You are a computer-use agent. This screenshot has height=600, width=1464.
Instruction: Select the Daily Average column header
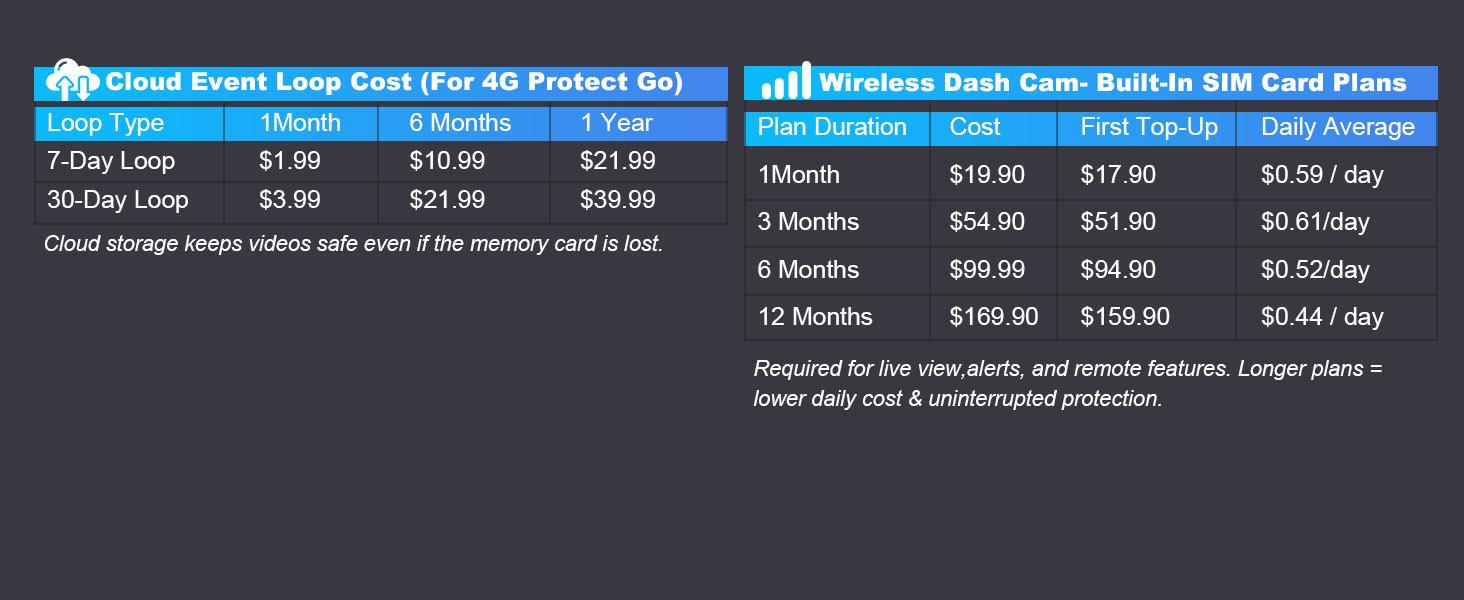coord(1337,128)
